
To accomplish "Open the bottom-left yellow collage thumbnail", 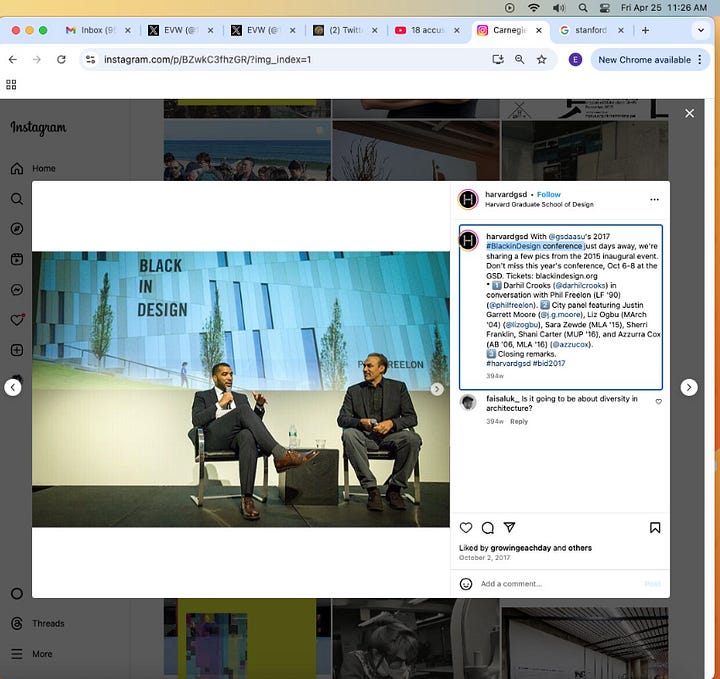I will coord(247,639).
